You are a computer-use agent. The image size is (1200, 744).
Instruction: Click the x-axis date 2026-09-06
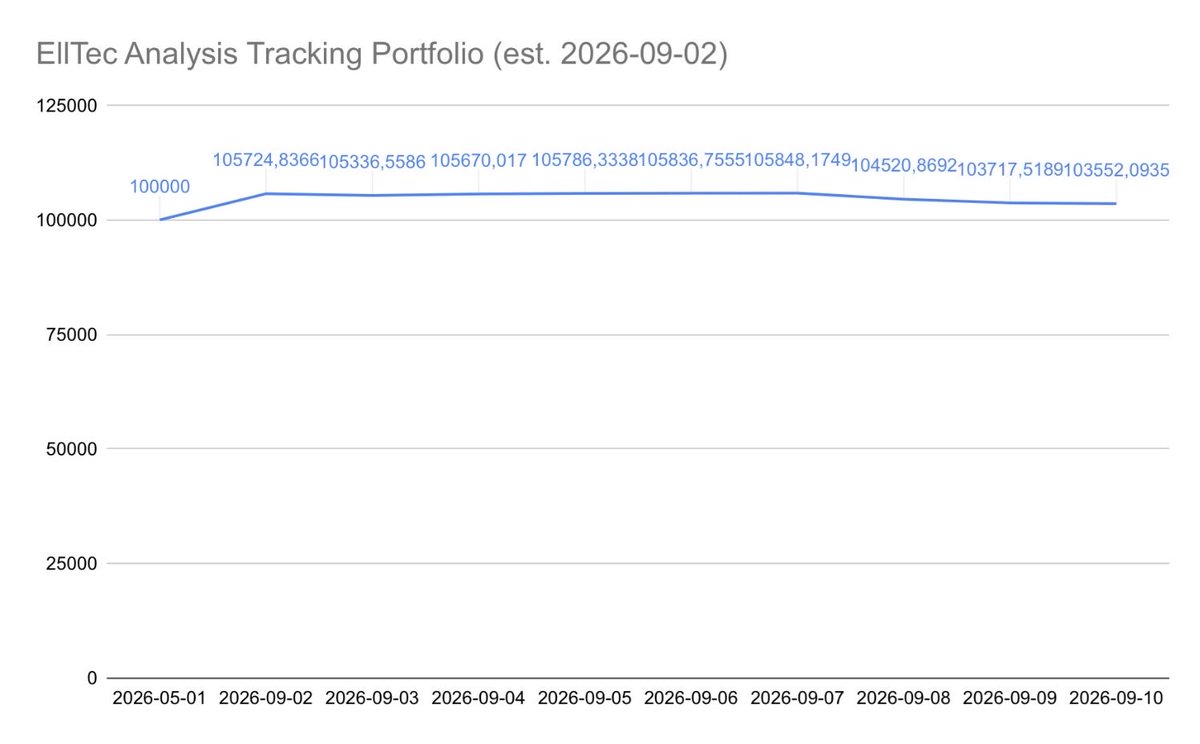pyautogui.click(x=691, y=699)
